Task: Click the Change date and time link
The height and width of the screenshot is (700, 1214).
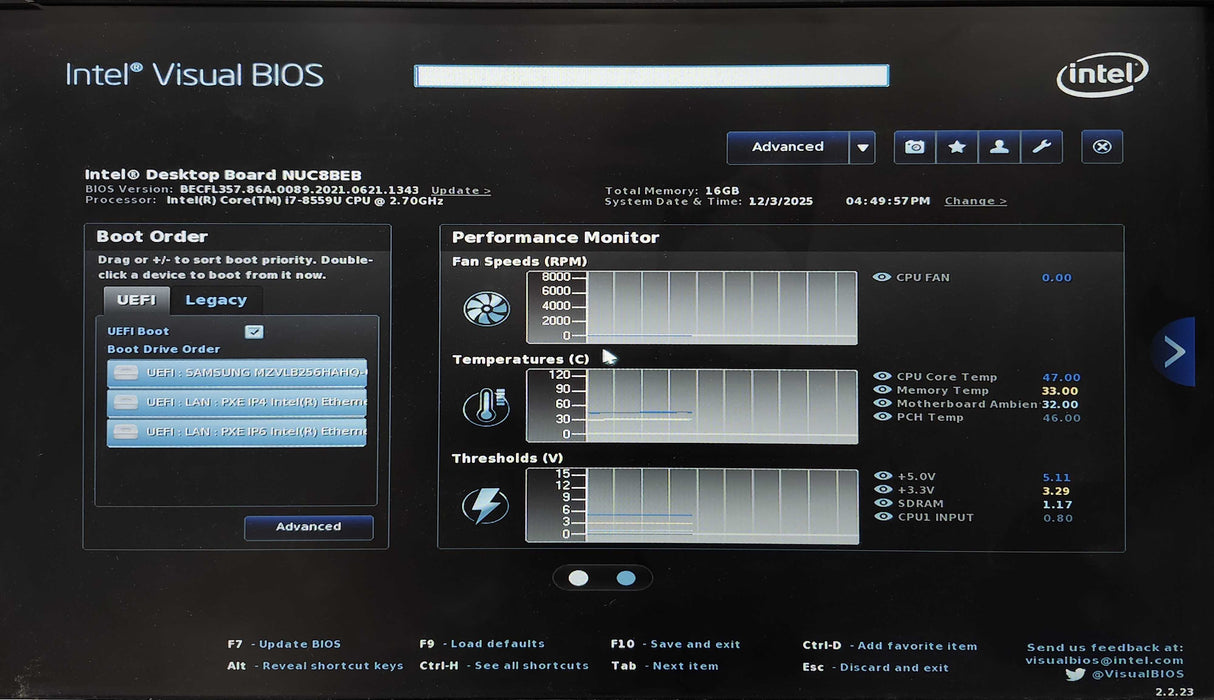Action: (x=975, y=201)
